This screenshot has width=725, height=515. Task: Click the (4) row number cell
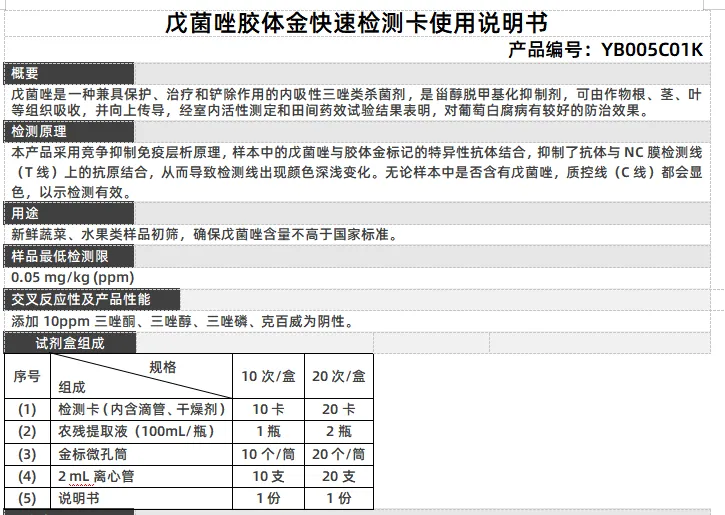pos(27,476)
